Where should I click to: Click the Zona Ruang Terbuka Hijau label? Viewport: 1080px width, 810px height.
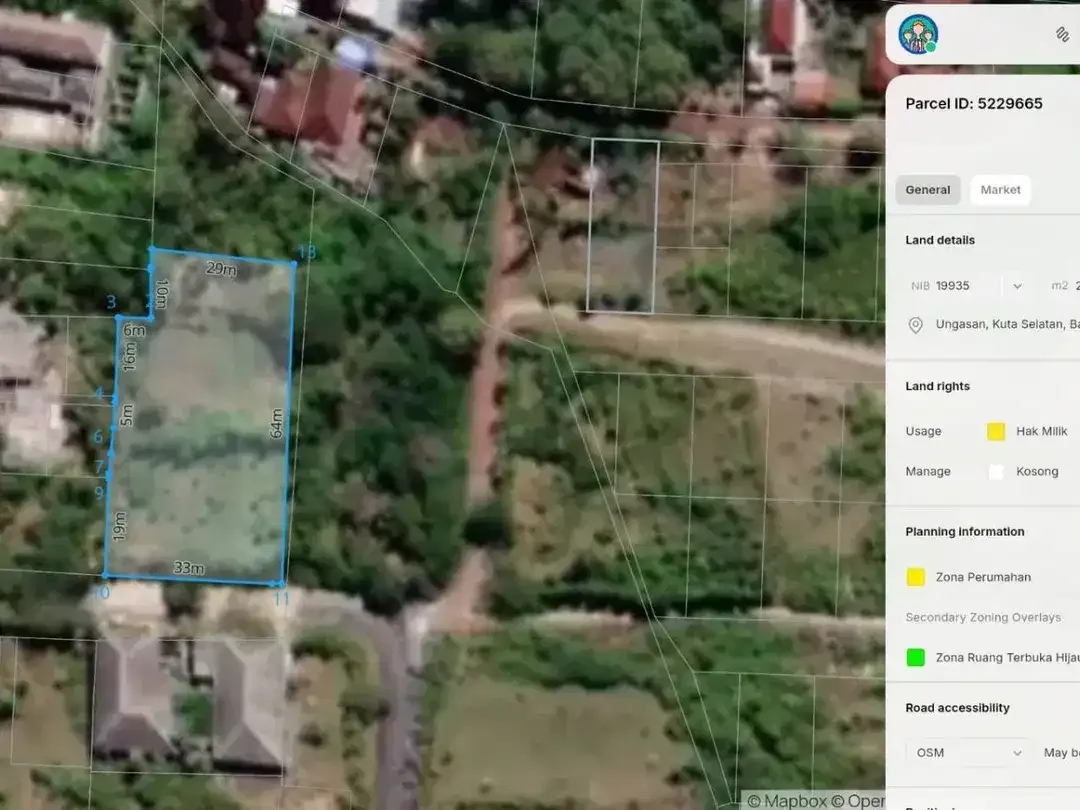1007,658
